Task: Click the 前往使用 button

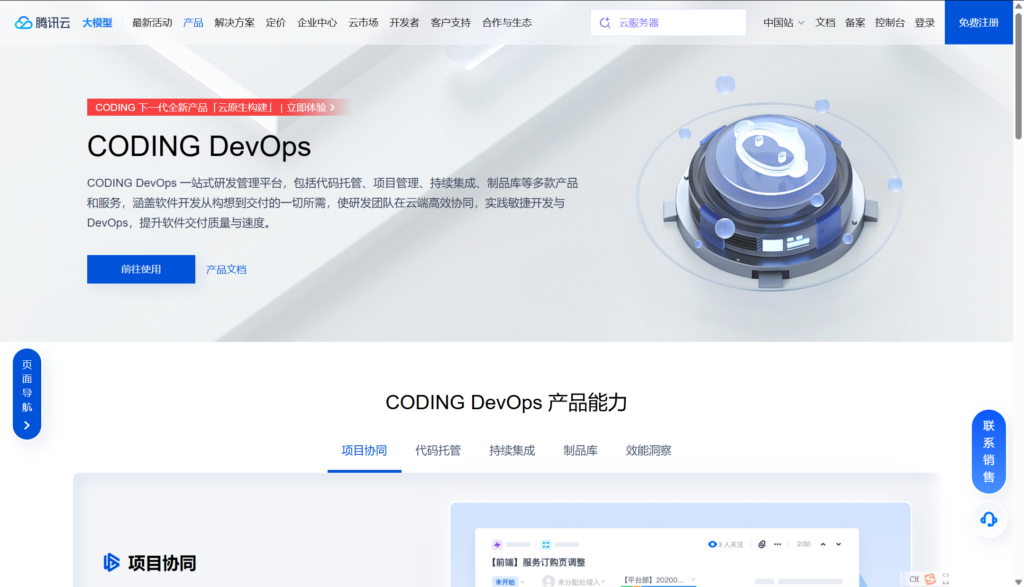Action: [x=141, y=269]
